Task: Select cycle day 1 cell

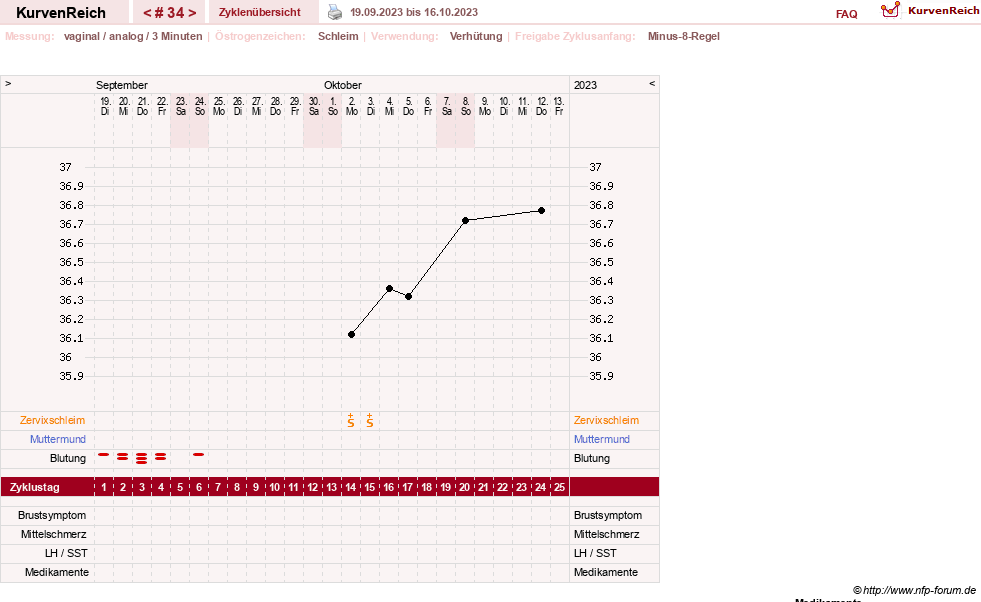Action: click(104, 487)
